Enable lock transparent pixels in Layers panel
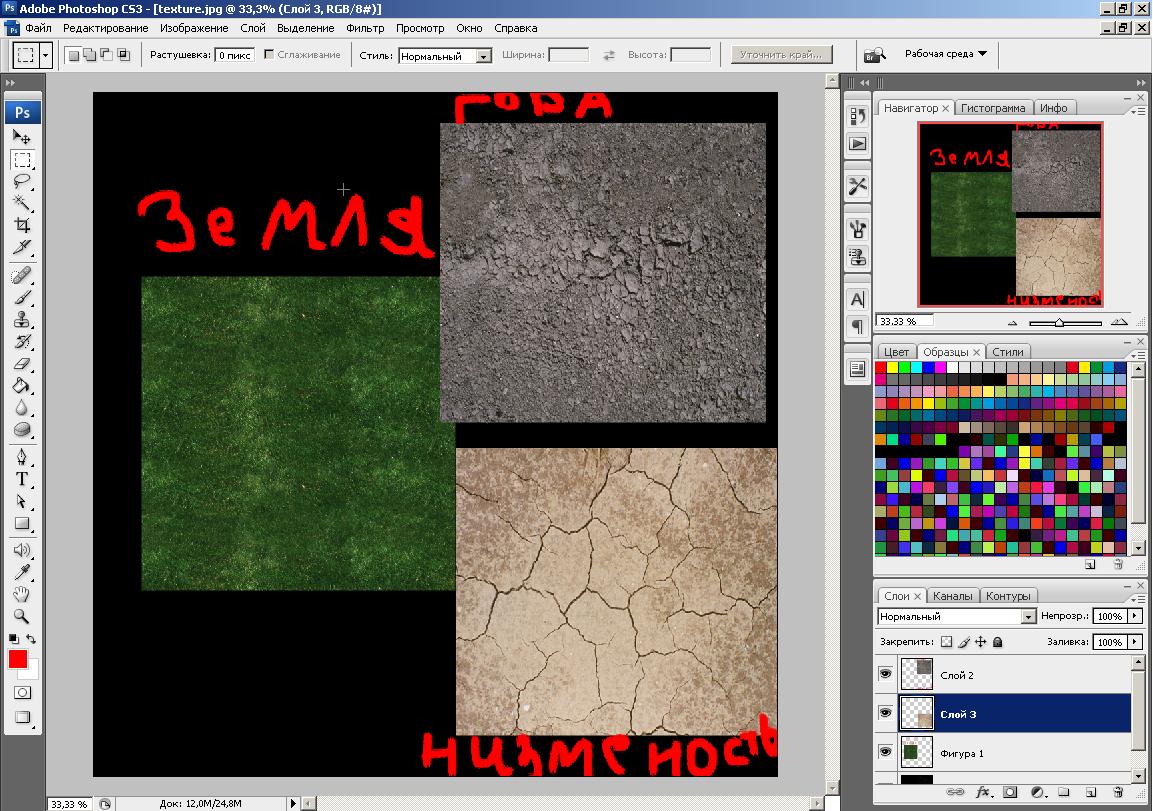1153x811 pixels. click(x=947, y=642)
